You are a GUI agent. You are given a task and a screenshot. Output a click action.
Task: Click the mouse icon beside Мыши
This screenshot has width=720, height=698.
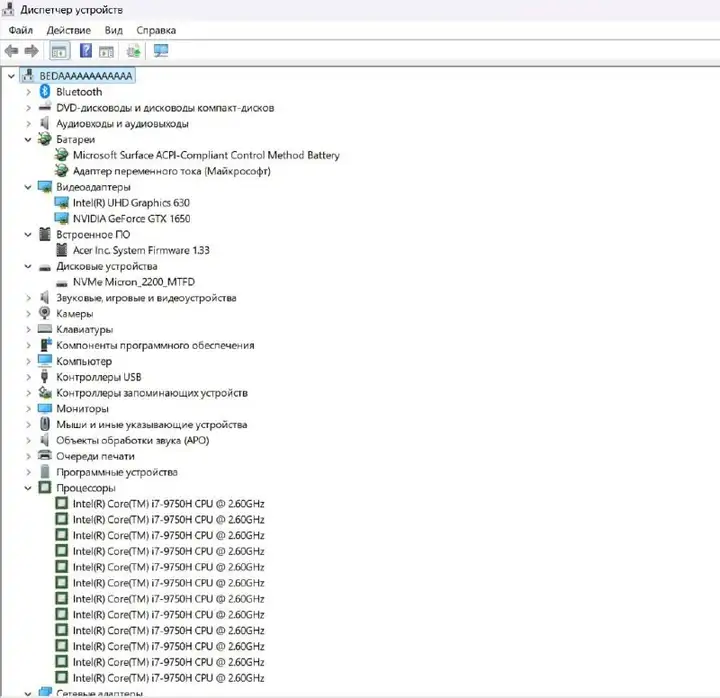(45, 424)
